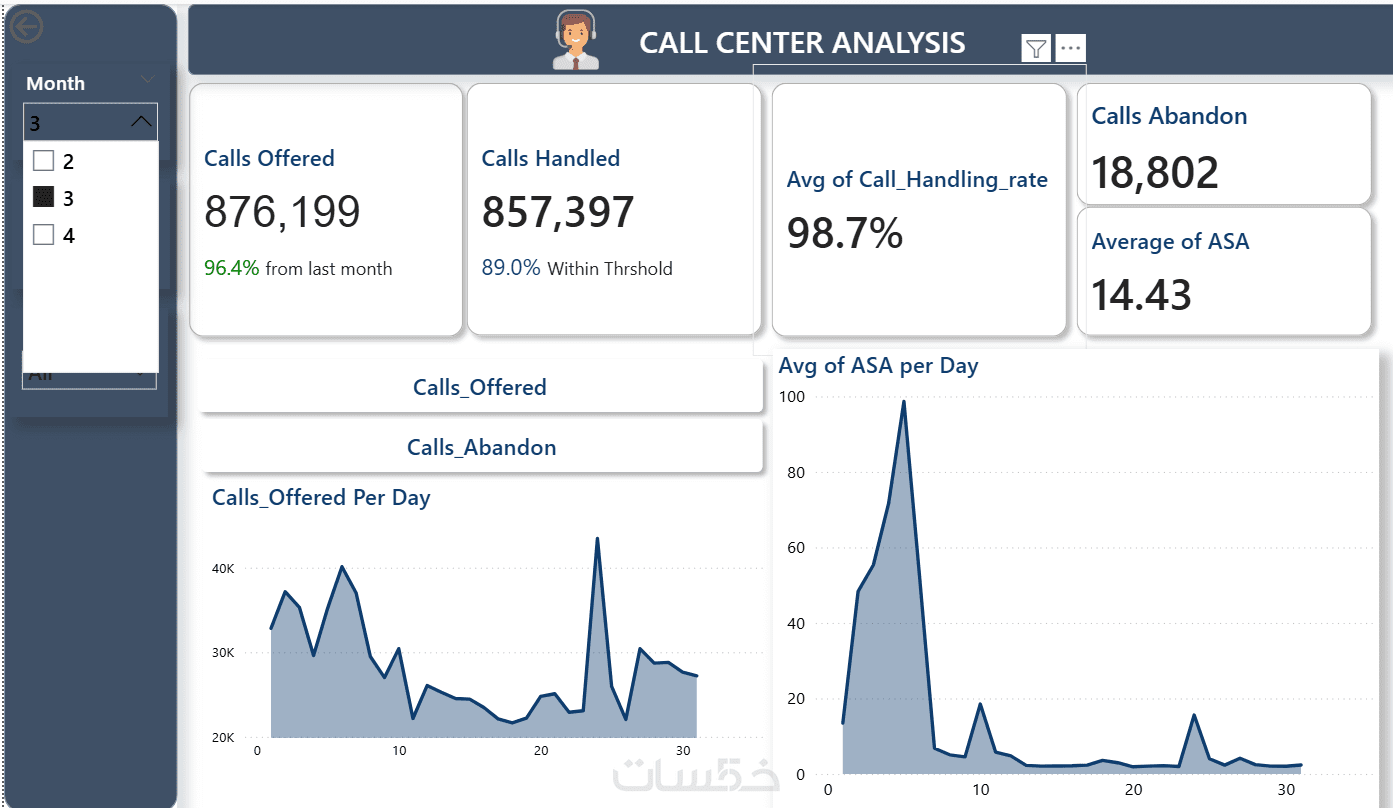Click the Calls_Offered Per Day chart title

tap(321, 498)
